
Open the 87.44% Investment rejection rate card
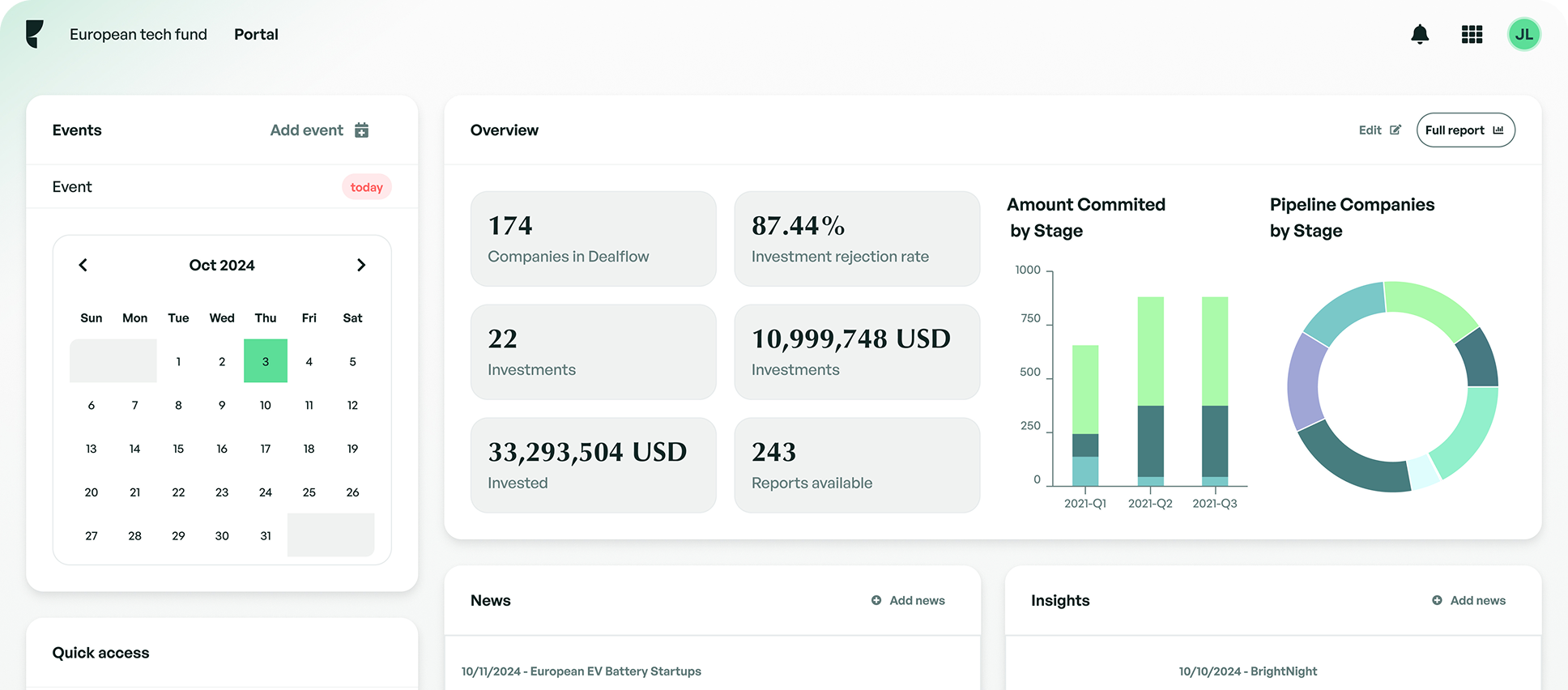(857, 239)
